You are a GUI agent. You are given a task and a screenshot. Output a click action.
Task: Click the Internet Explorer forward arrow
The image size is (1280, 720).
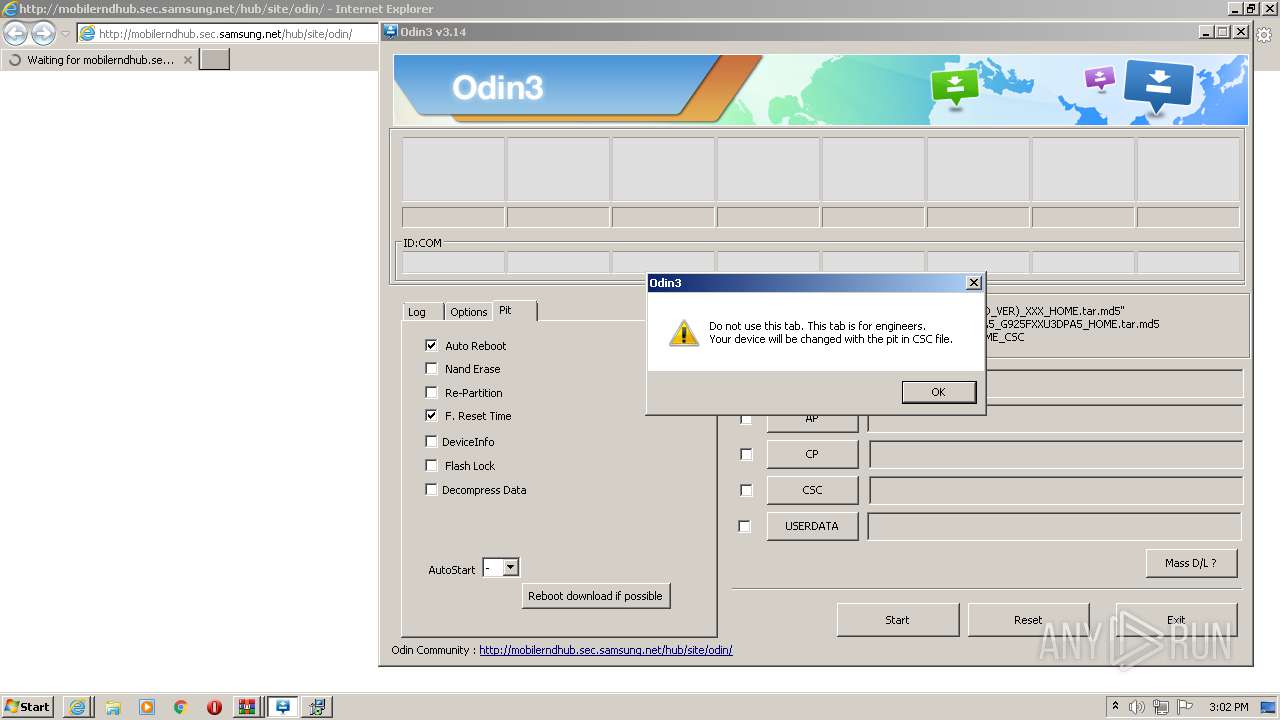[x=43, y=33]
